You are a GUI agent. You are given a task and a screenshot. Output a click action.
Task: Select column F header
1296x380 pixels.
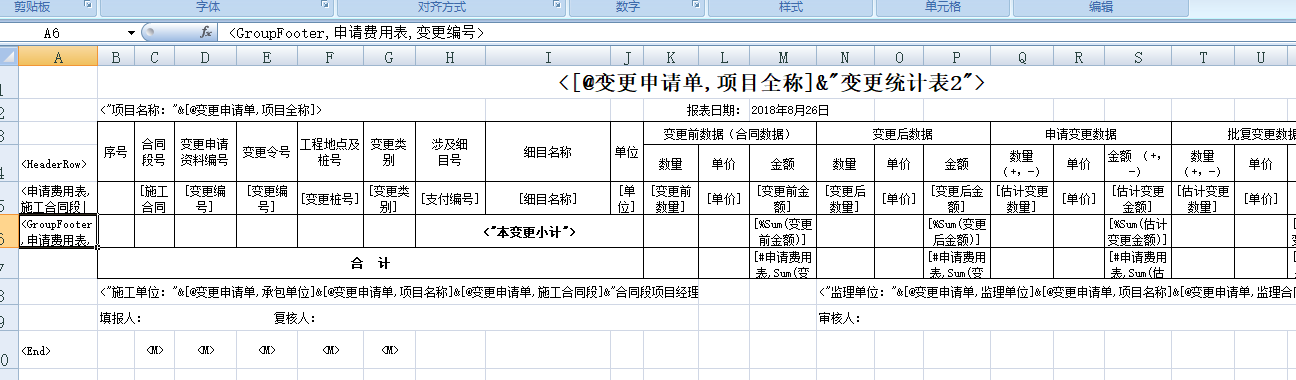click(329, 58)
